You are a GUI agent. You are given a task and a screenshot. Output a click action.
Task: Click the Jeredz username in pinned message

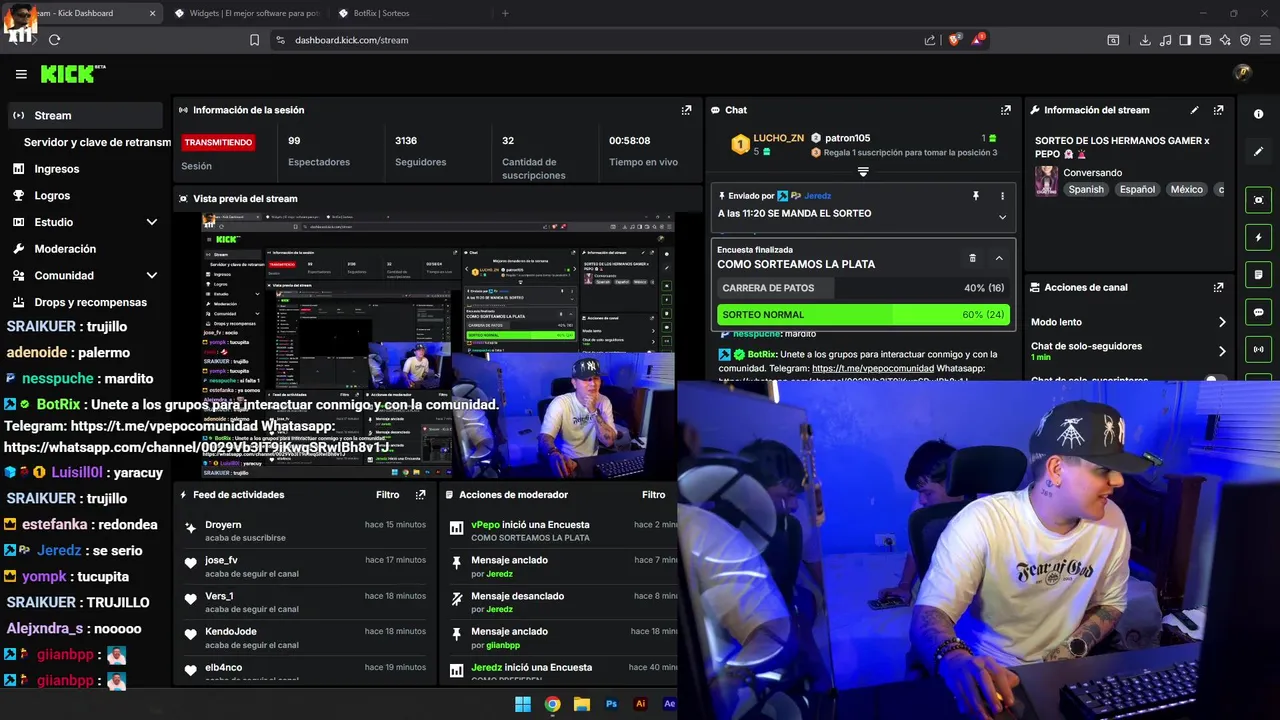818,196
